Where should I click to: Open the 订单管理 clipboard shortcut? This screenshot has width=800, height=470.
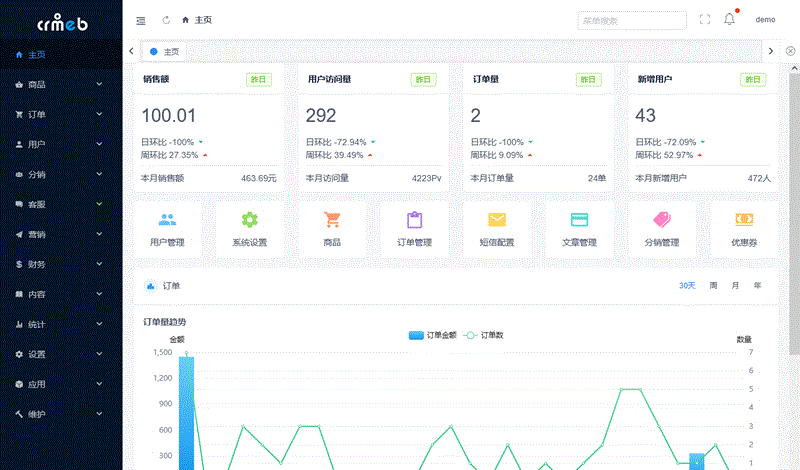click(x=414, y=221)
